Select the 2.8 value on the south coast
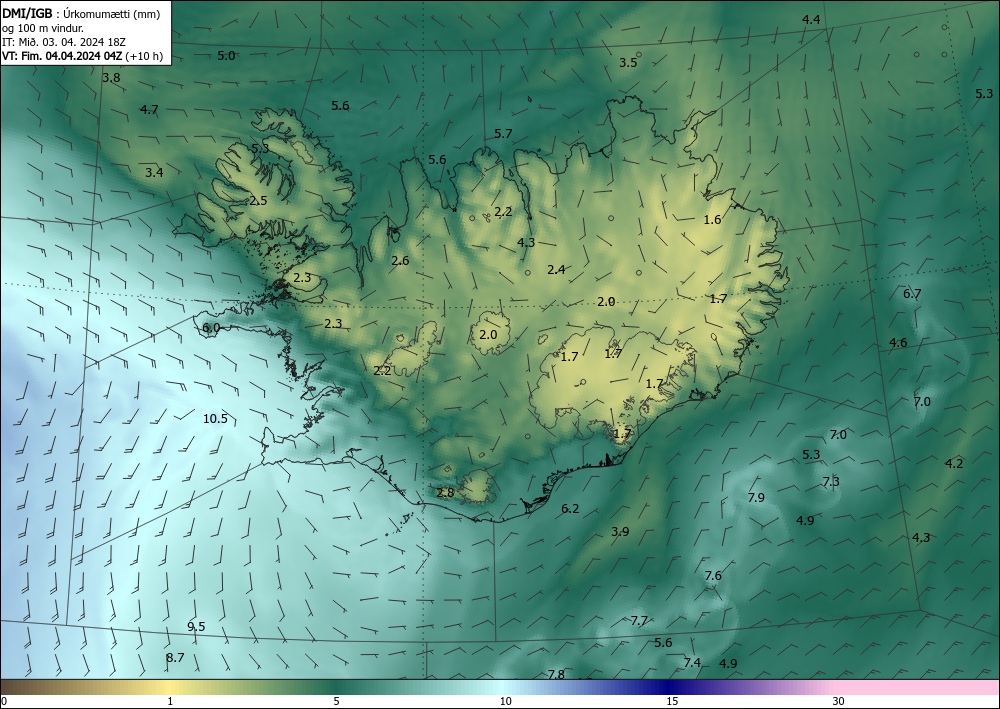Screen dimensions: 1000x709 pyautogui.click(x=445, y=492)
